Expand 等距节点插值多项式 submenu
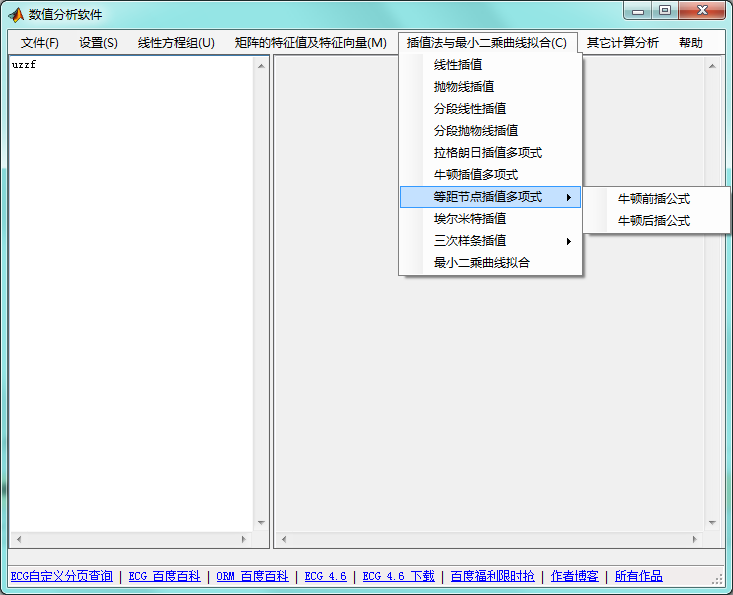The height and width of the screenshot is (595, 733). pyautogui.click(x=490, y=197)
